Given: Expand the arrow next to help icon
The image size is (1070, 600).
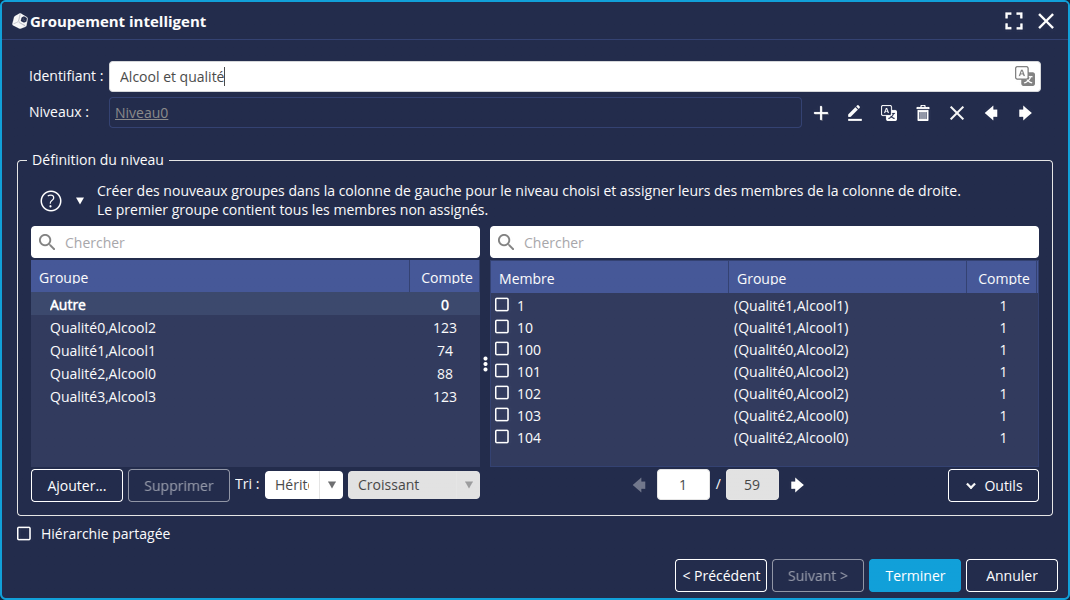Looking at the screenshot, I should pyautogui.click(x=80, y=200).
